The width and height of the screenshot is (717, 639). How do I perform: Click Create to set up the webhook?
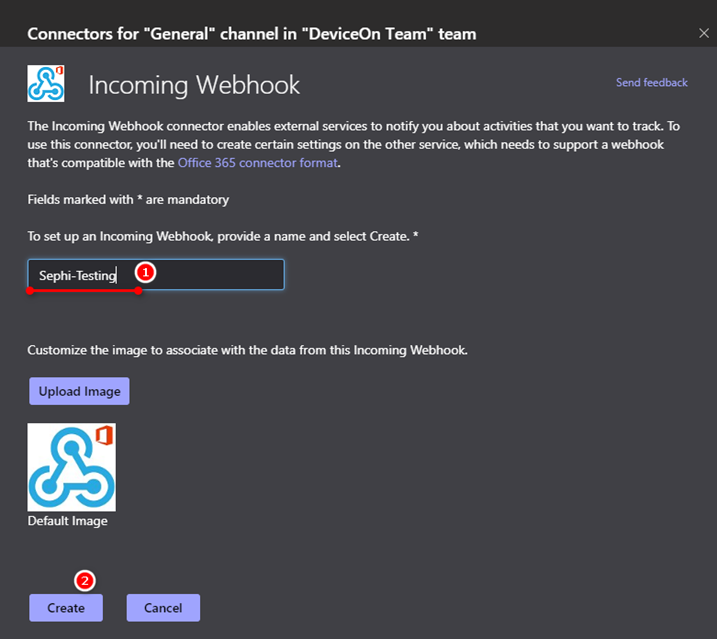[x=65, y=608]
